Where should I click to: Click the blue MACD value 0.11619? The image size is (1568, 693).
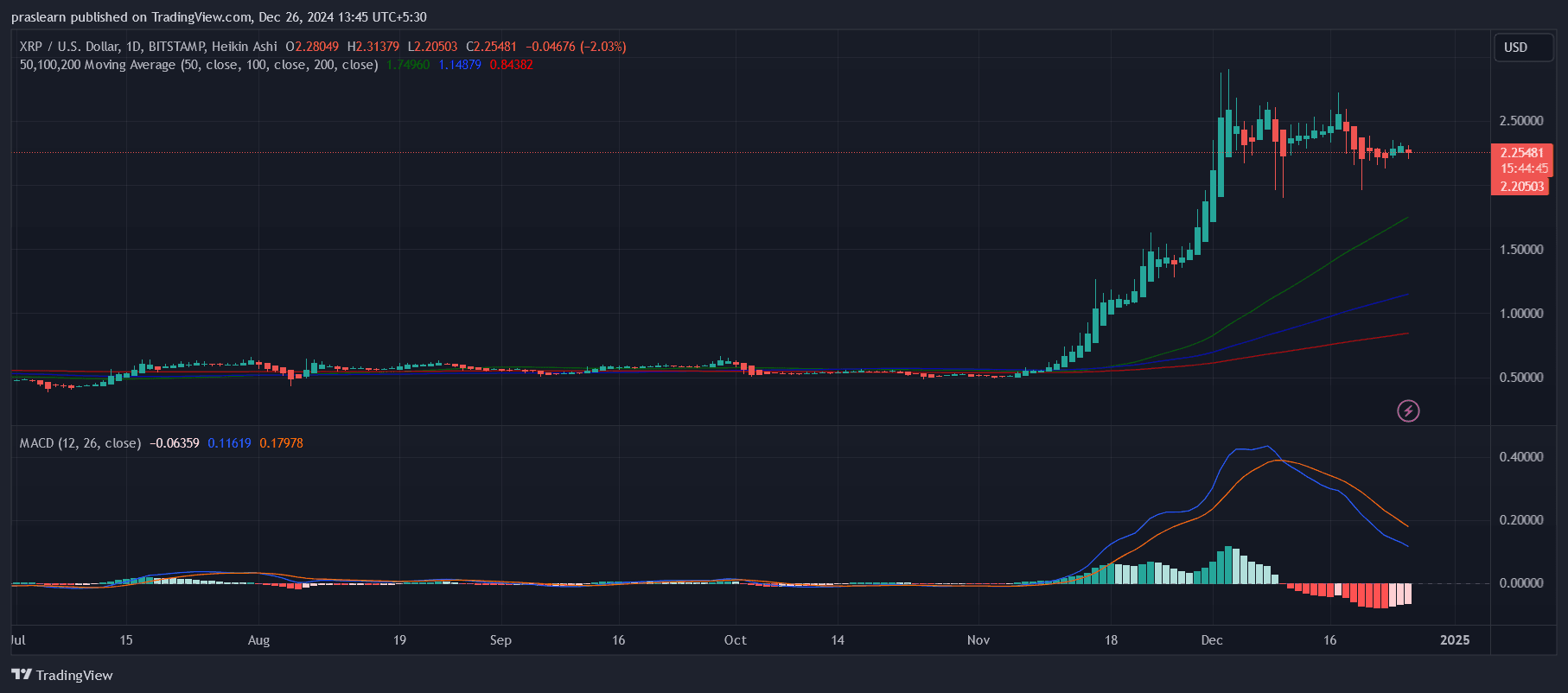coord(229,443)
